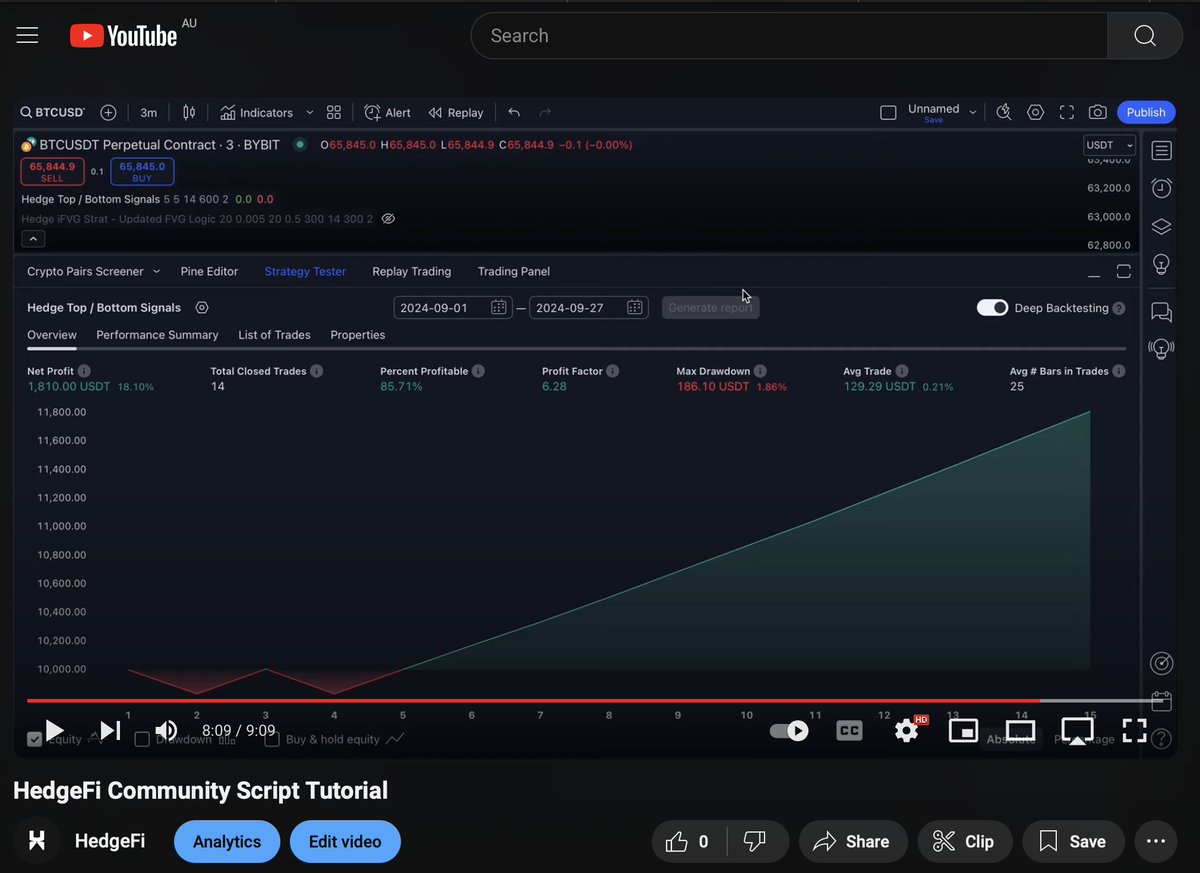Viewport: 1200px width, 873px height.
Task: Switch to the Strategy Tester tab
Action: point(305,271)
